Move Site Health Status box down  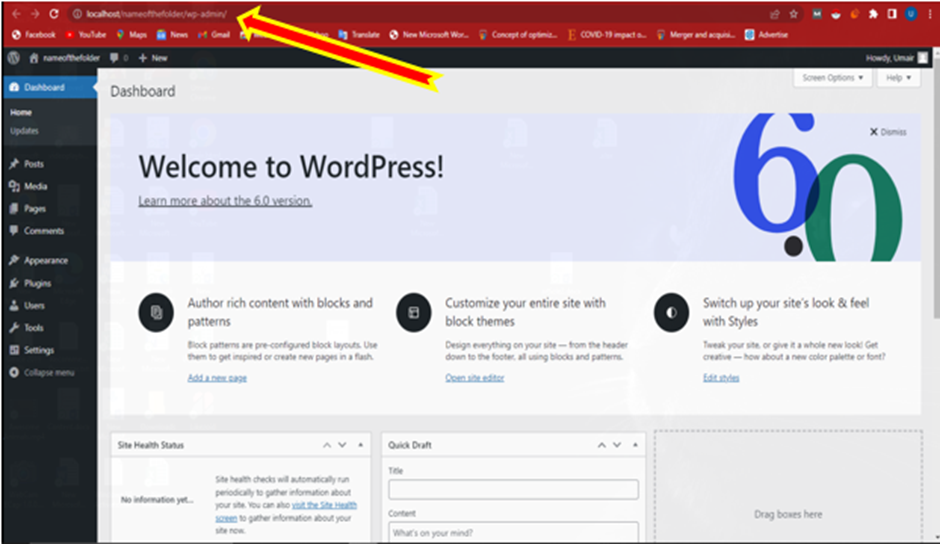(342, 445)
